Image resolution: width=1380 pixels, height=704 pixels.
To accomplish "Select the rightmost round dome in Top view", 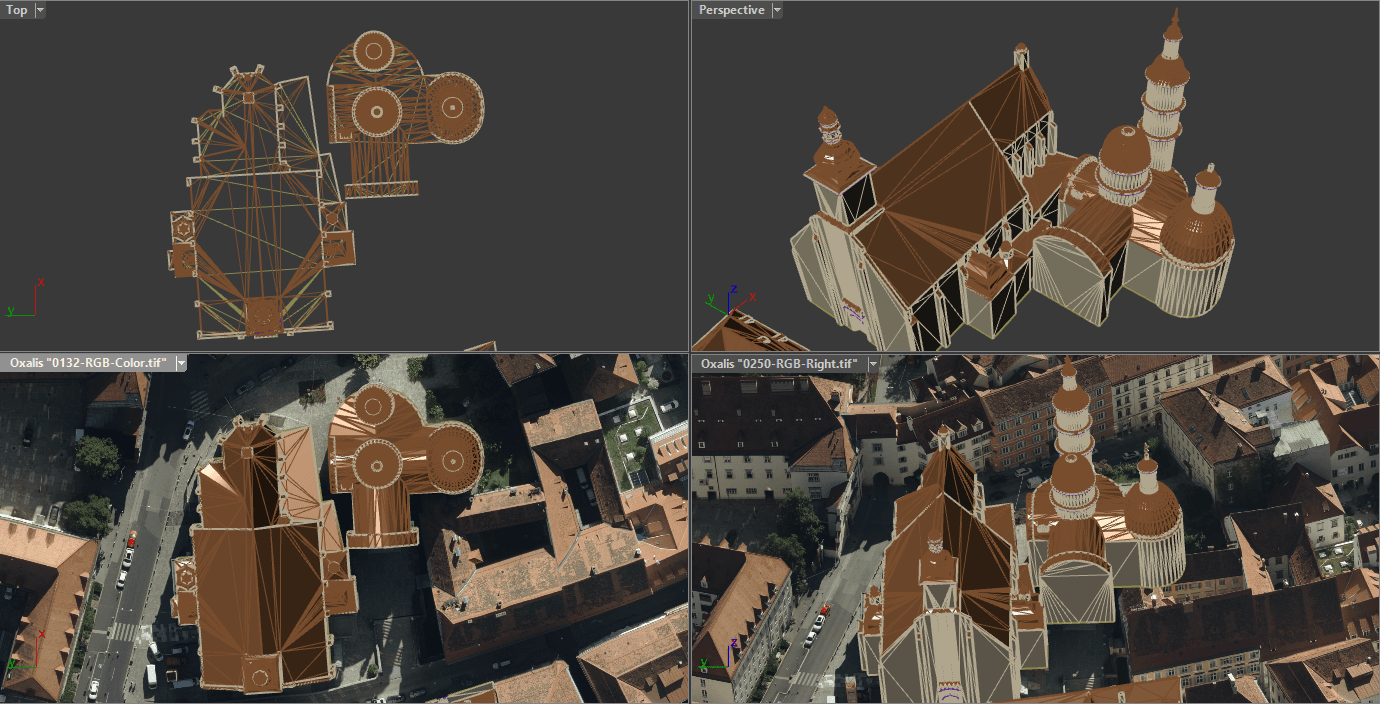I will click(x=453, y=105).
